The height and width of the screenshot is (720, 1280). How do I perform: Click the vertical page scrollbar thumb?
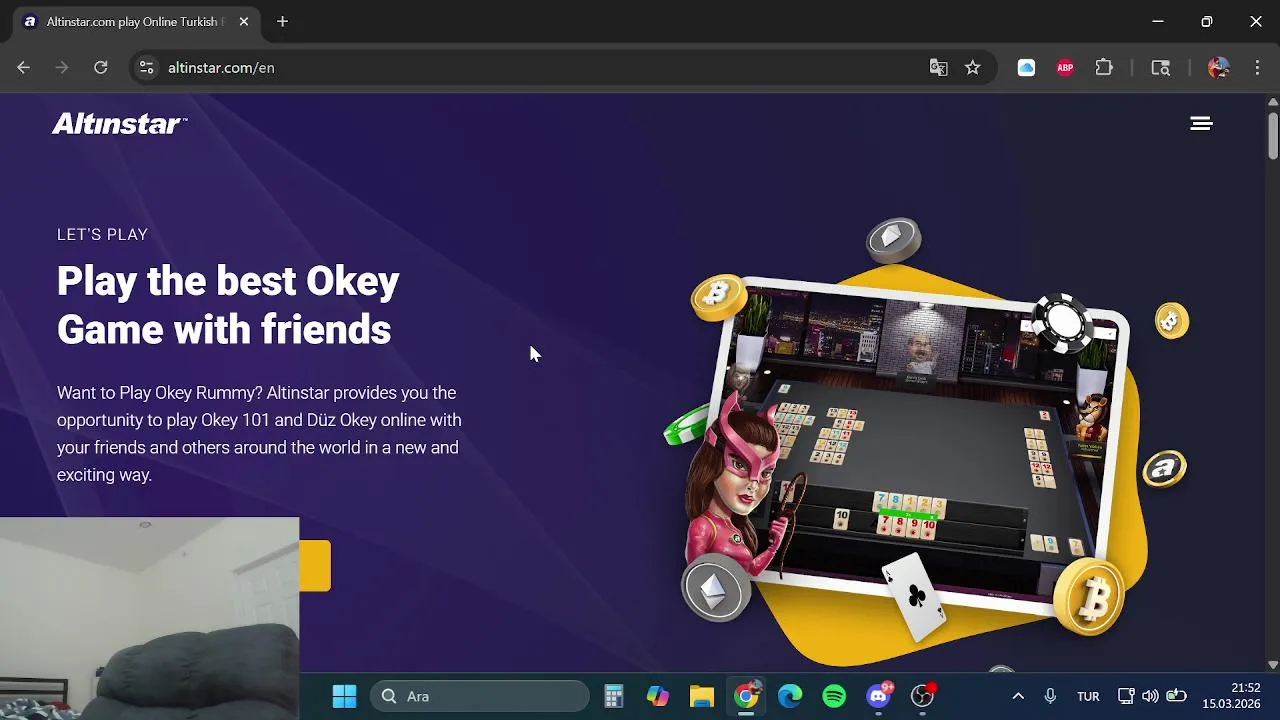(x=1273, y=135)
